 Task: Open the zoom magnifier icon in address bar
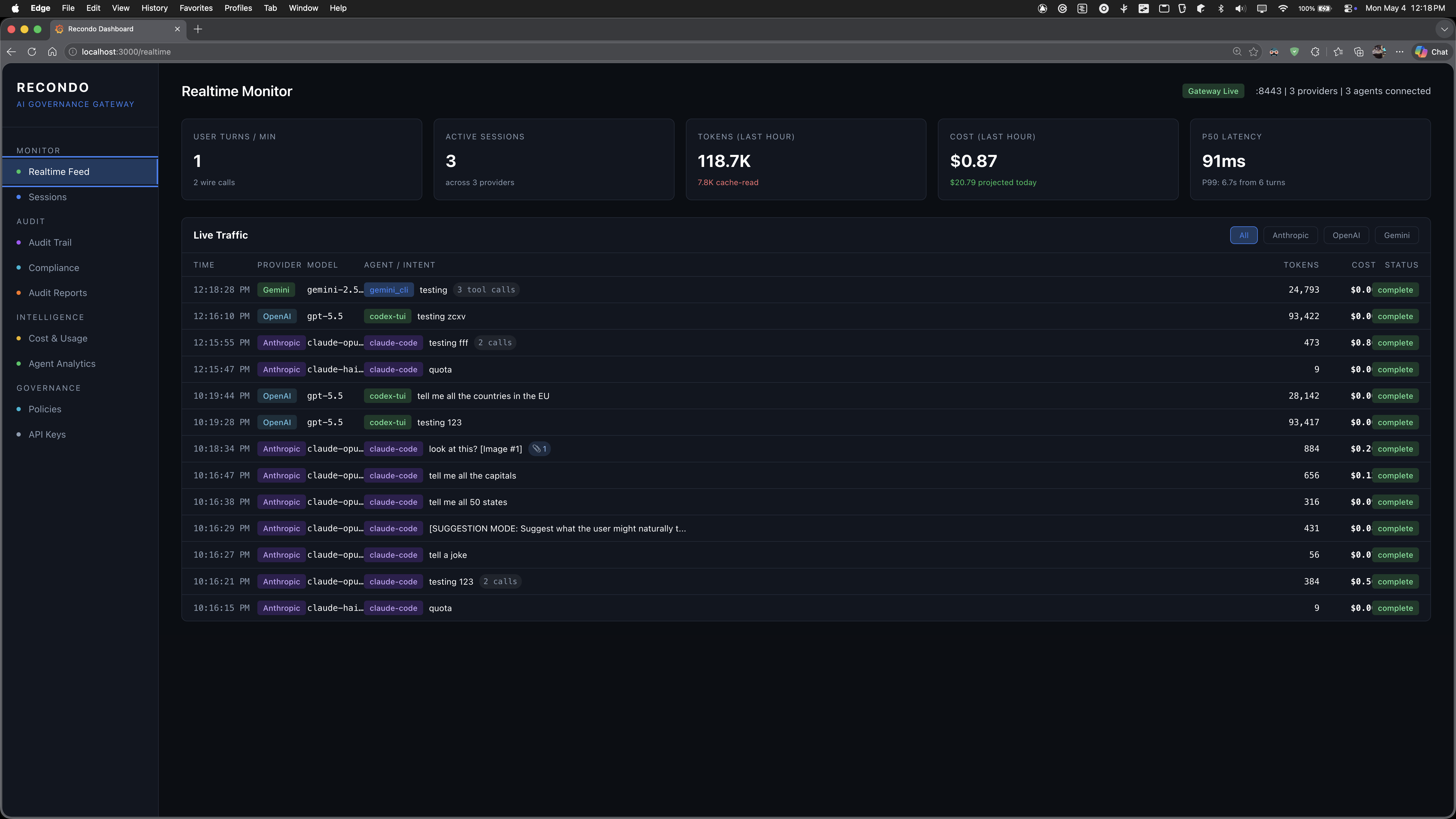1237,51
